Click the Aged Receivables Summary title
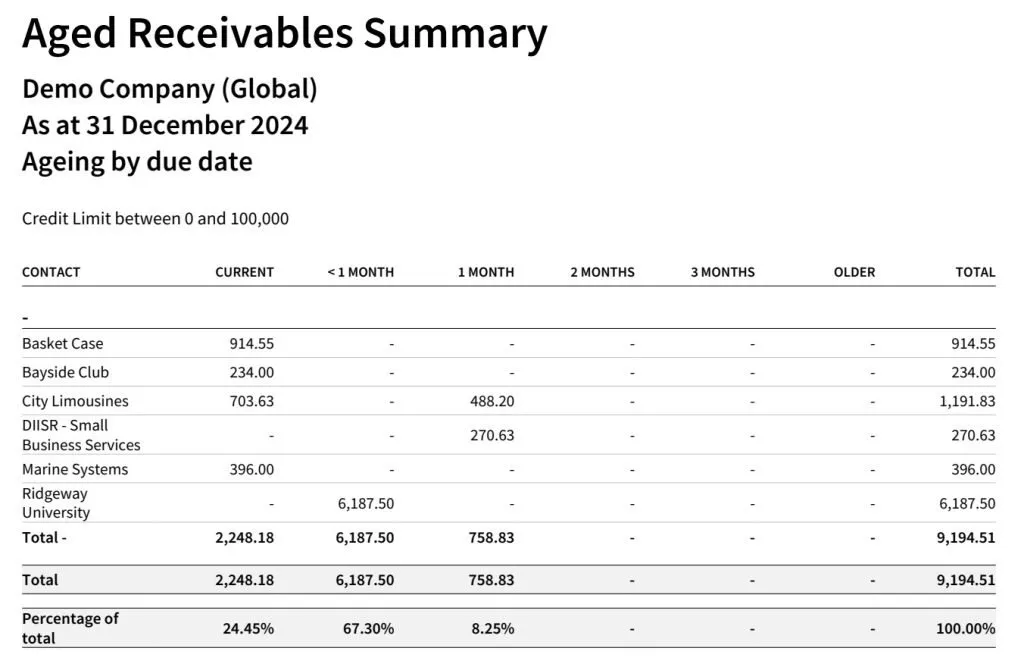The image size is (1024, 667). (x=285, y=33)
